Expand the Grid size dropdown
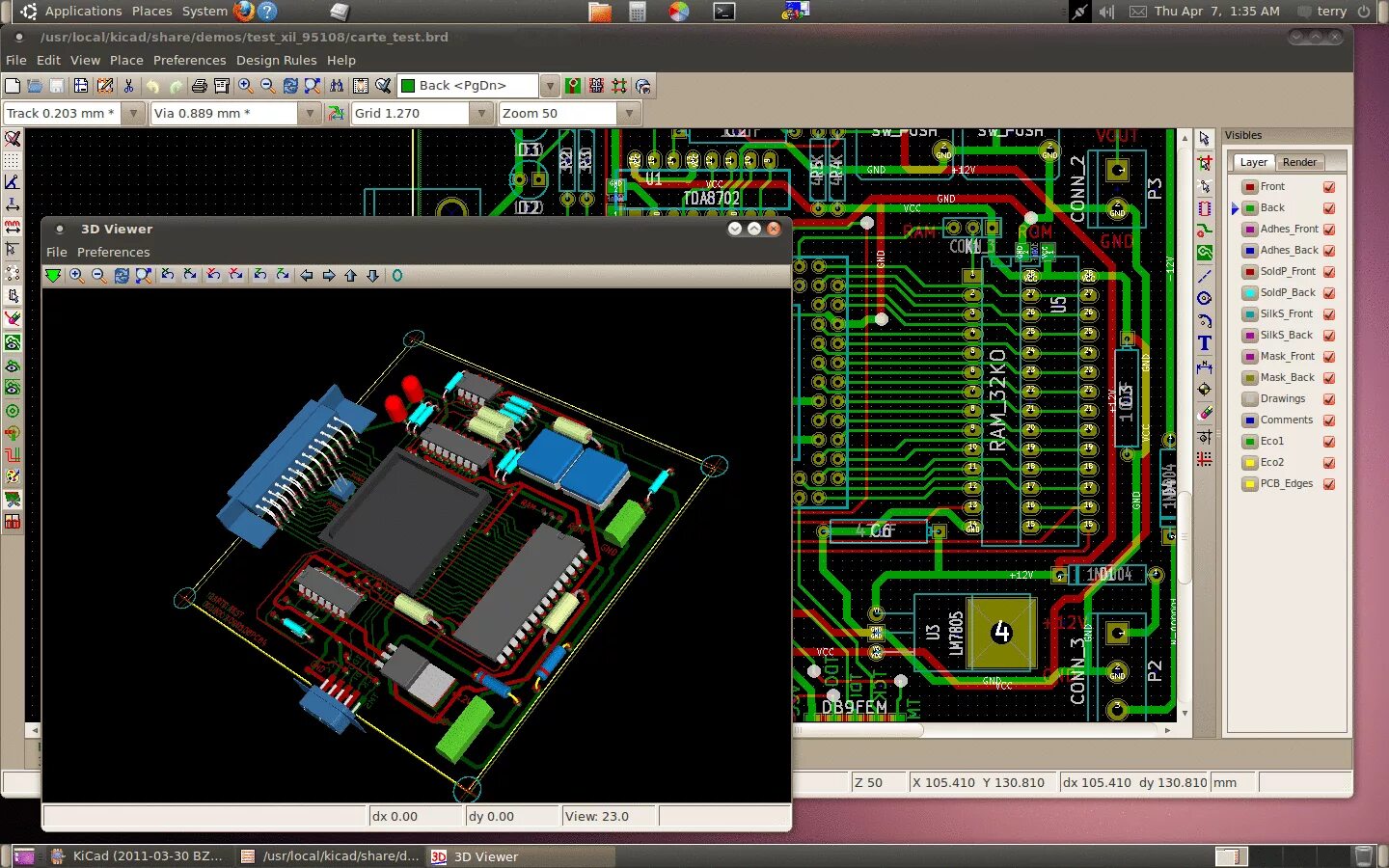Image resolution: width=1389 pixels, height=868 pixels. 482,114
